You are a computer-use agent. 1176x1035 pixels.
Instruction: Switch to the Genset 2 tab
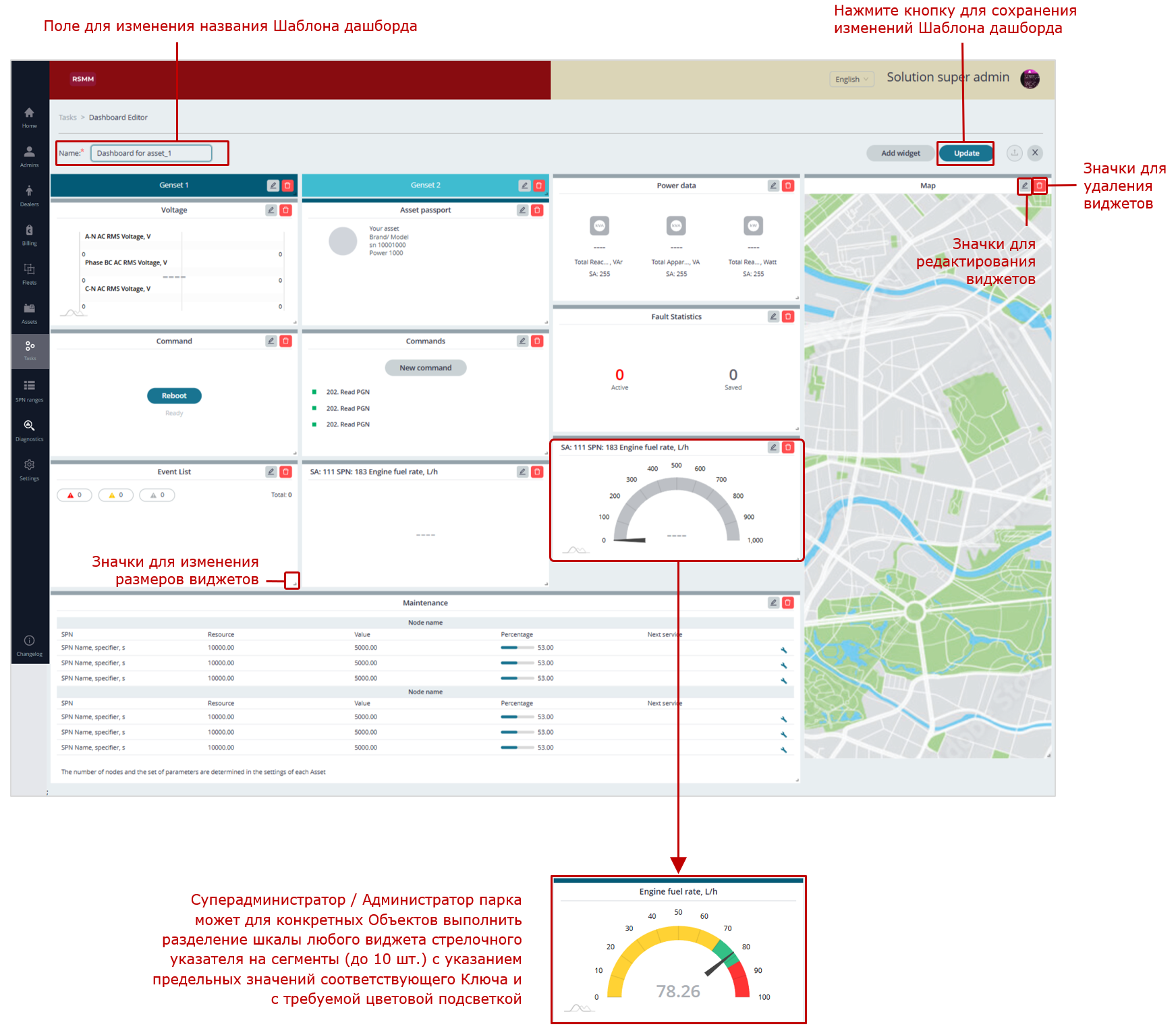coord(425,186)
